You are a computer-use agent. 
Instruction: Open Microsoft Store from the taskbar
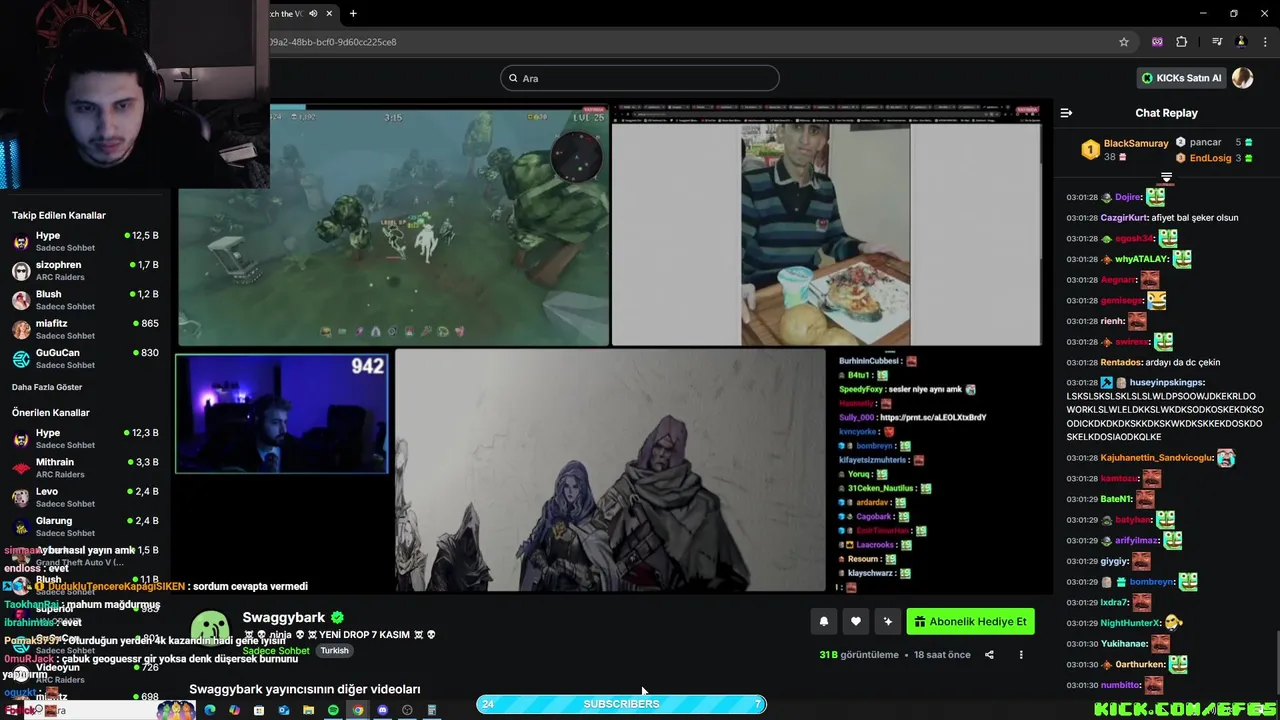click(x=259, y=710)
